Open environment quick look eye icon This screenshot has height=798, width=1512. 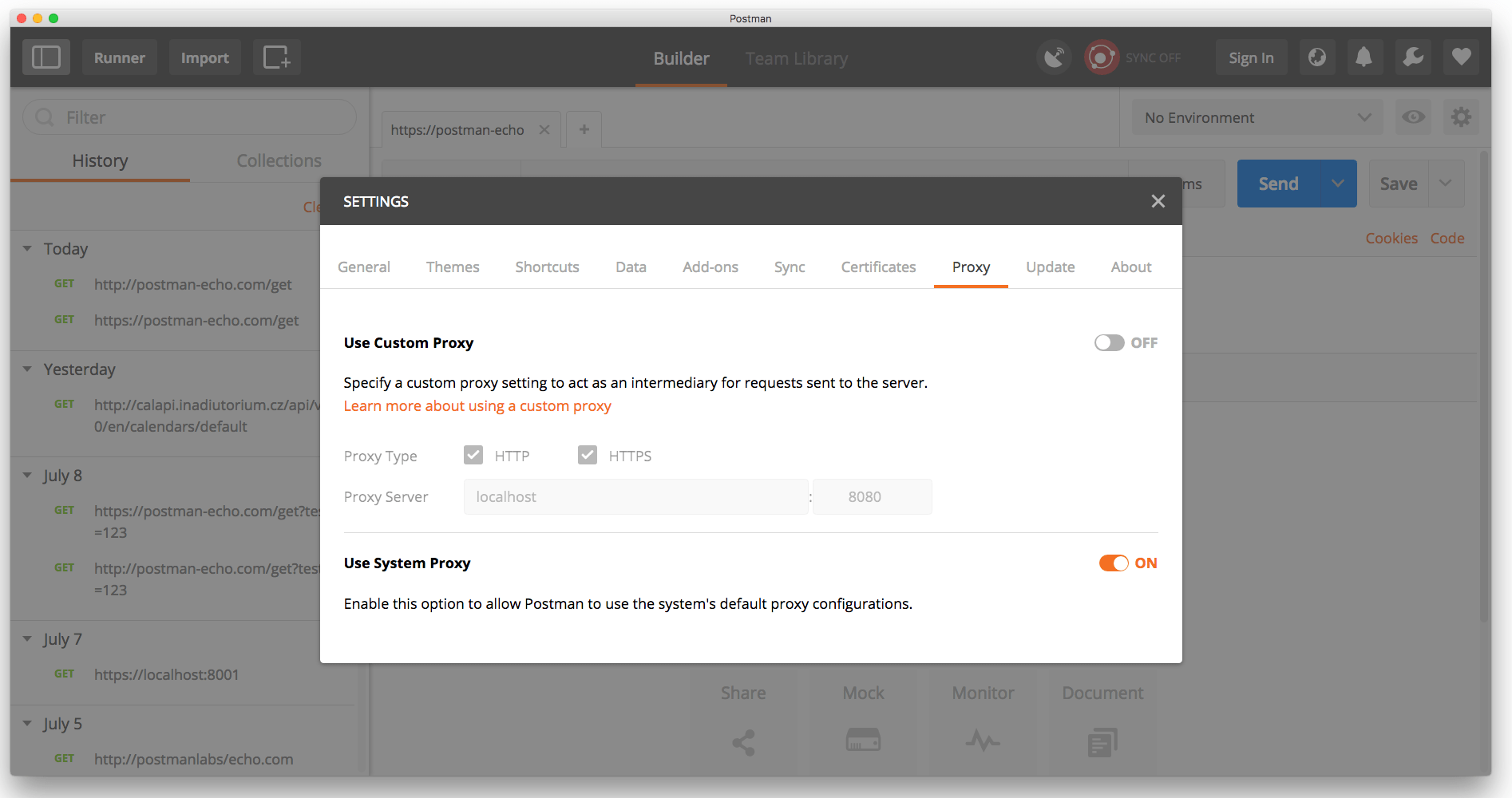[1413, 117]
